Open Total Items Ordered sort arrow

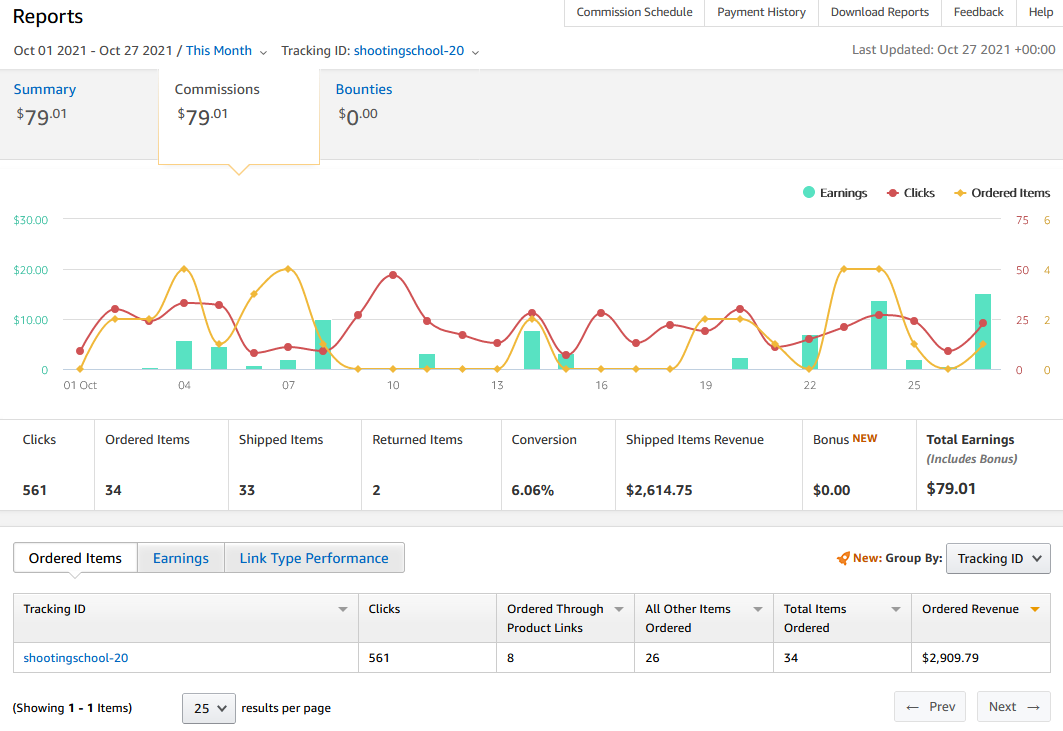(896, 609)
